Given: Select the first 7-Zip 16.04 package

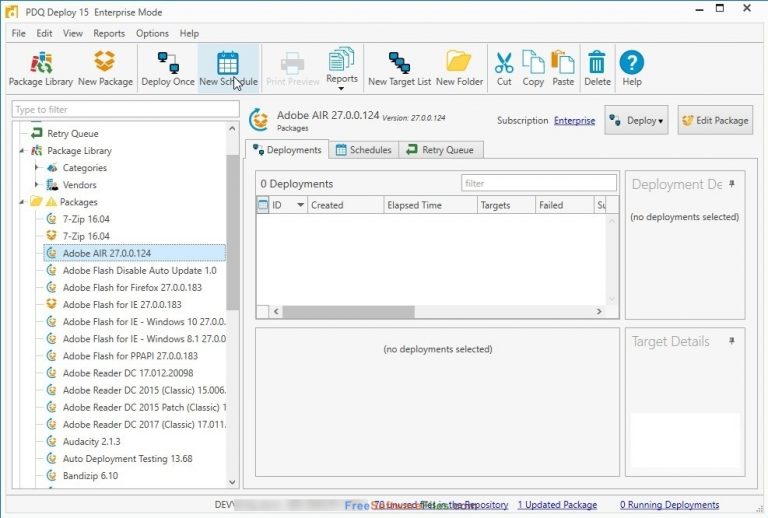Looking at the screenshot, I should (x=86, y=219).
